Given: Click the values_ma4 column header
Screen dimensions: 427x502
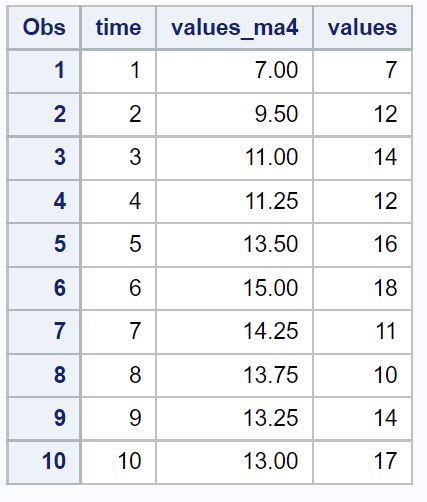Looking at the screenshot, I should pyautogui.click(x=234, y=27).
